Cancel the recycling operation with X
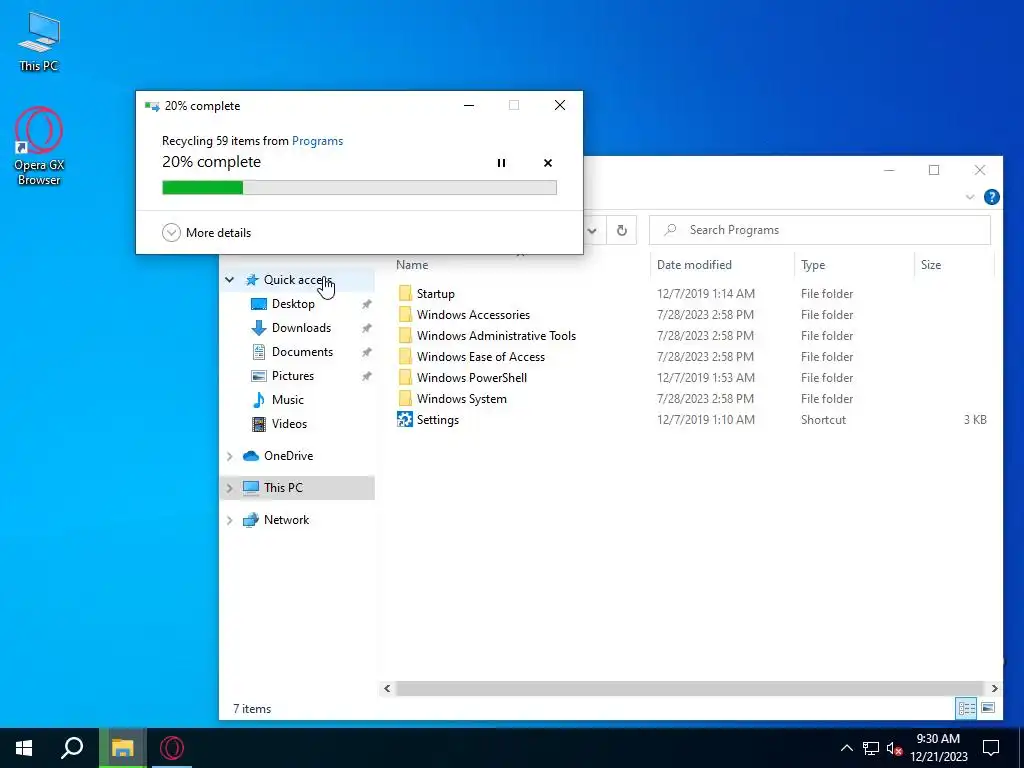 (x=548, y=163)
